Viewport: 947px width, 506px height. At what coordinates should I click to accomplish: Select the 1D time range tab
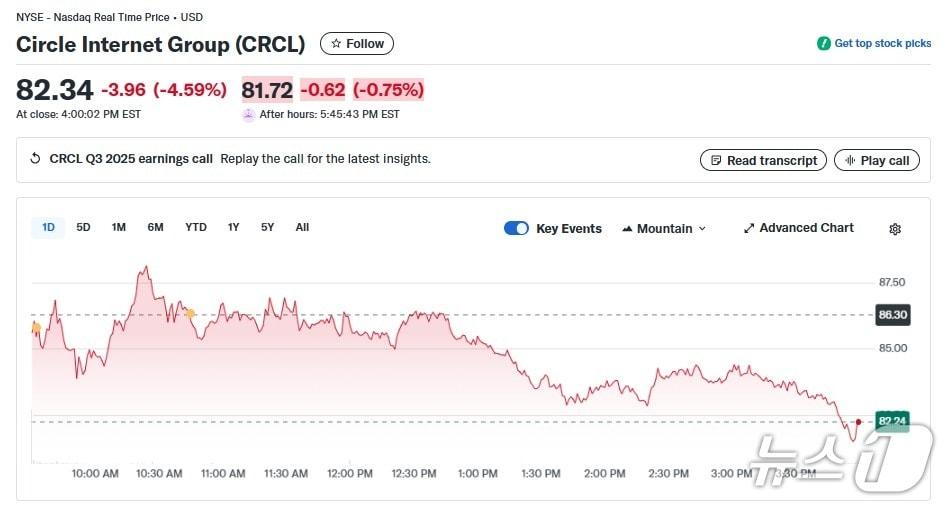48,227
